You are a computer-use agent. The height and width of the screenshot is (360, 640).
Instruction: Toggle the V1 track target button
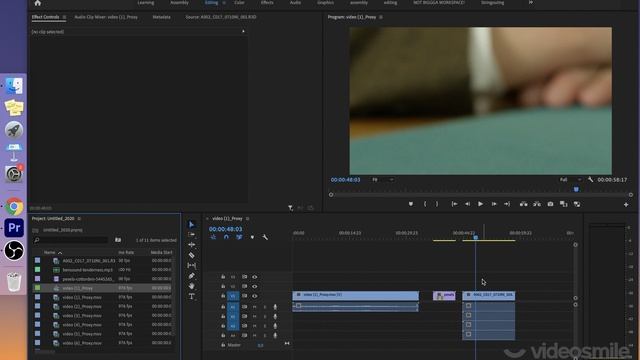(233, 296)
